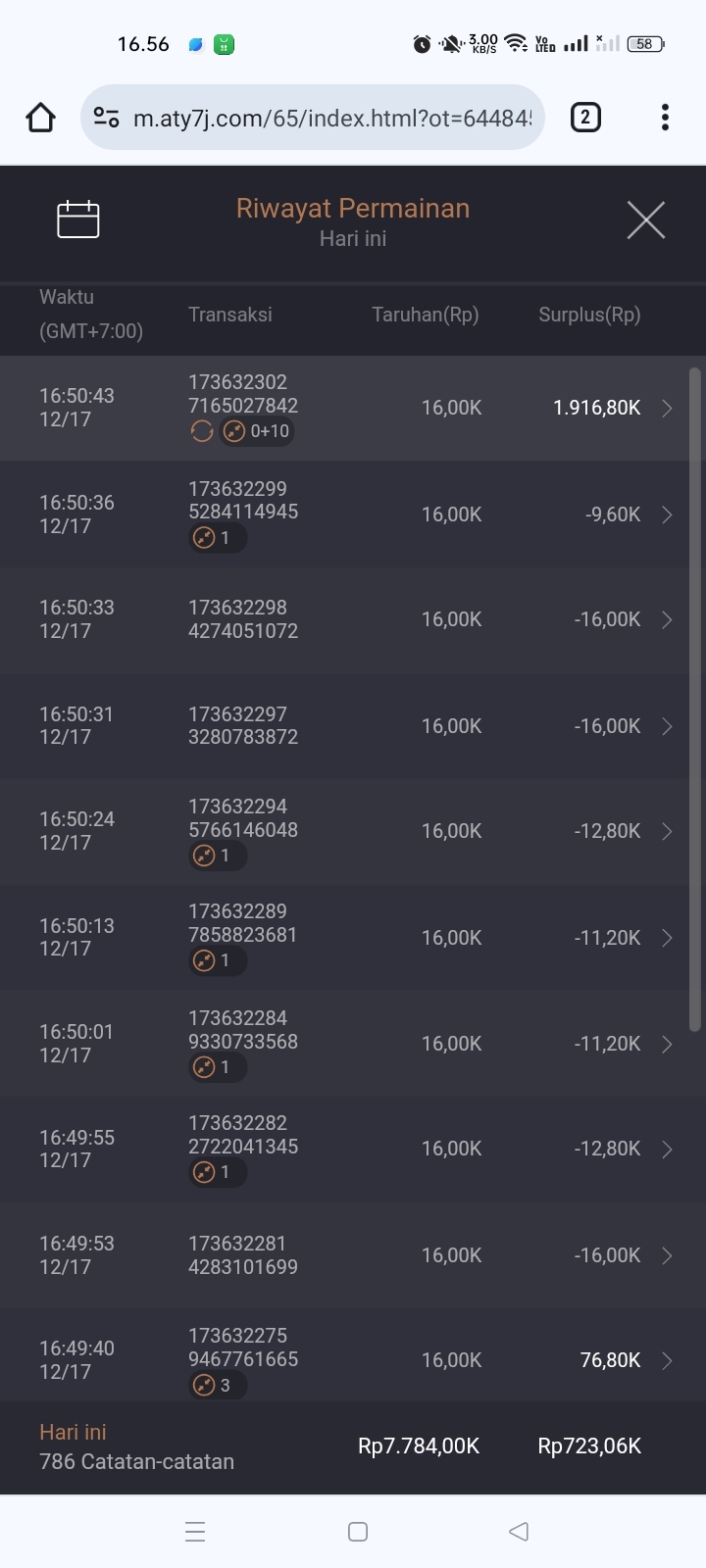
Task: Tap the free spin icon on 16:50:43 row
Action: (x=202, y=431)
